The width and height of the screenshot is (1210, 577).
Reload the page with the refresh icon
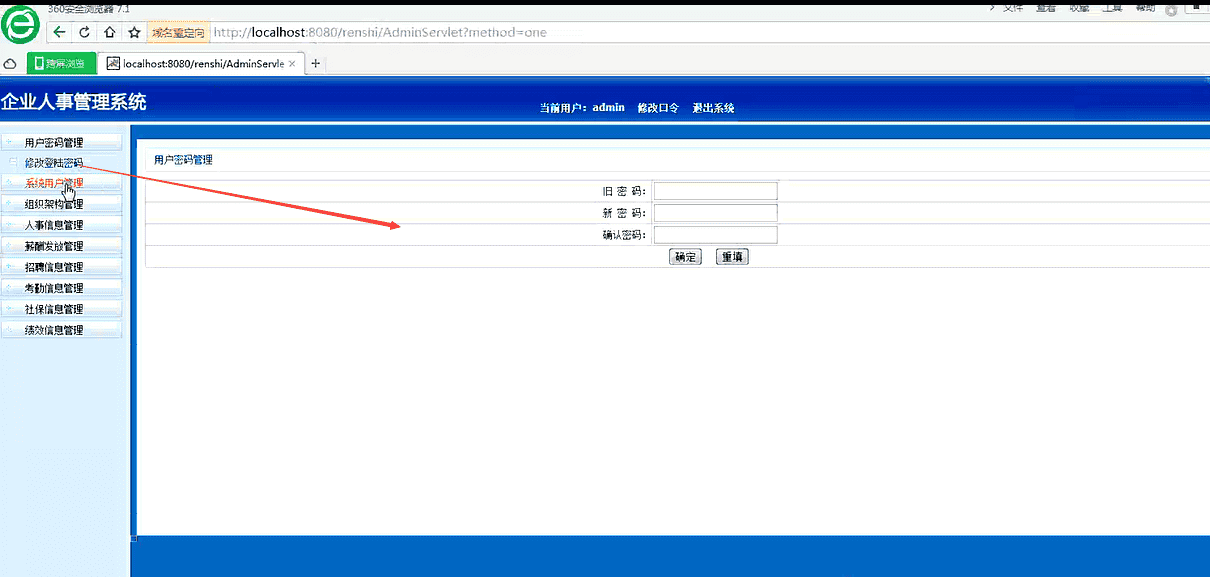click(84, 32)
